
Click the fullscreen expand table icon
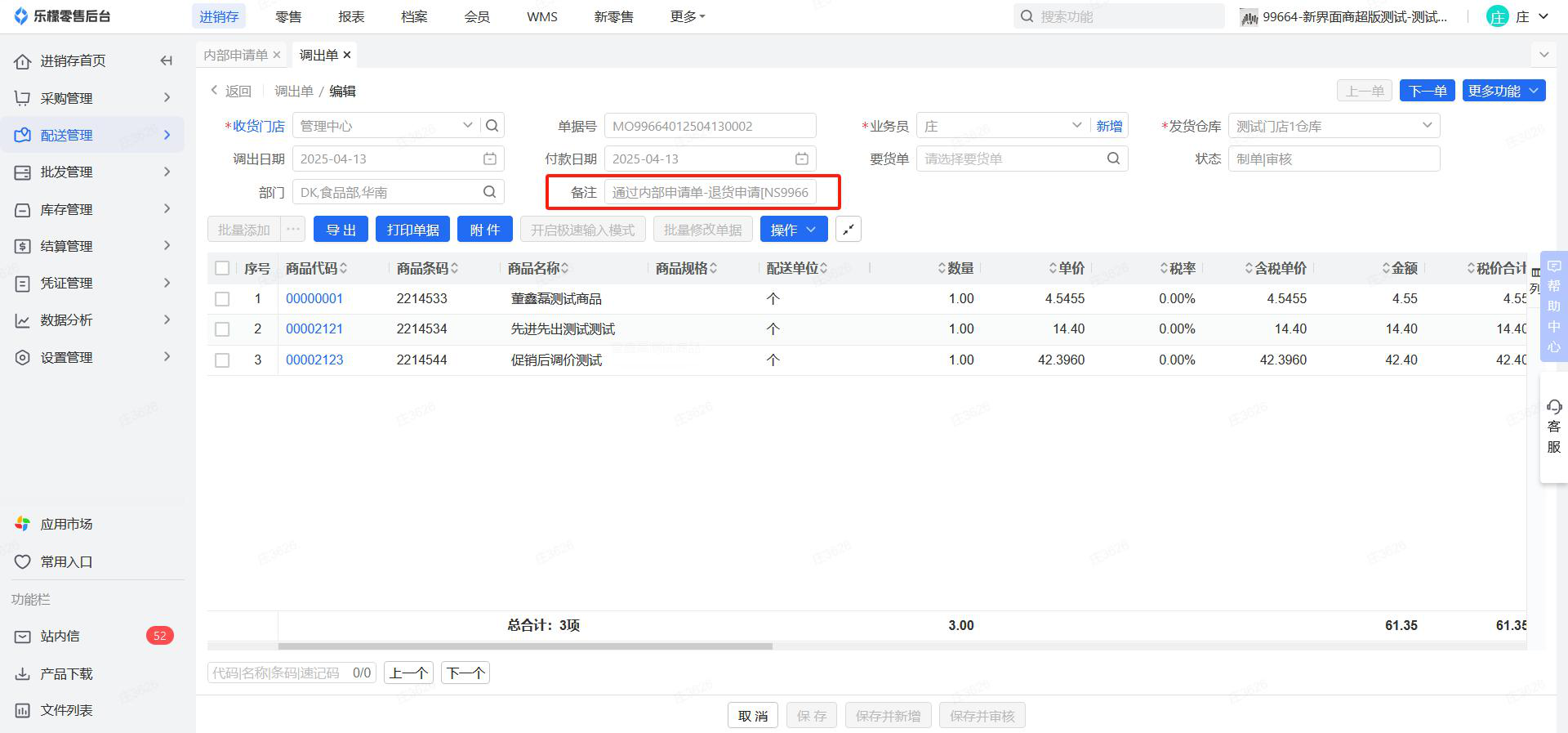849,230
